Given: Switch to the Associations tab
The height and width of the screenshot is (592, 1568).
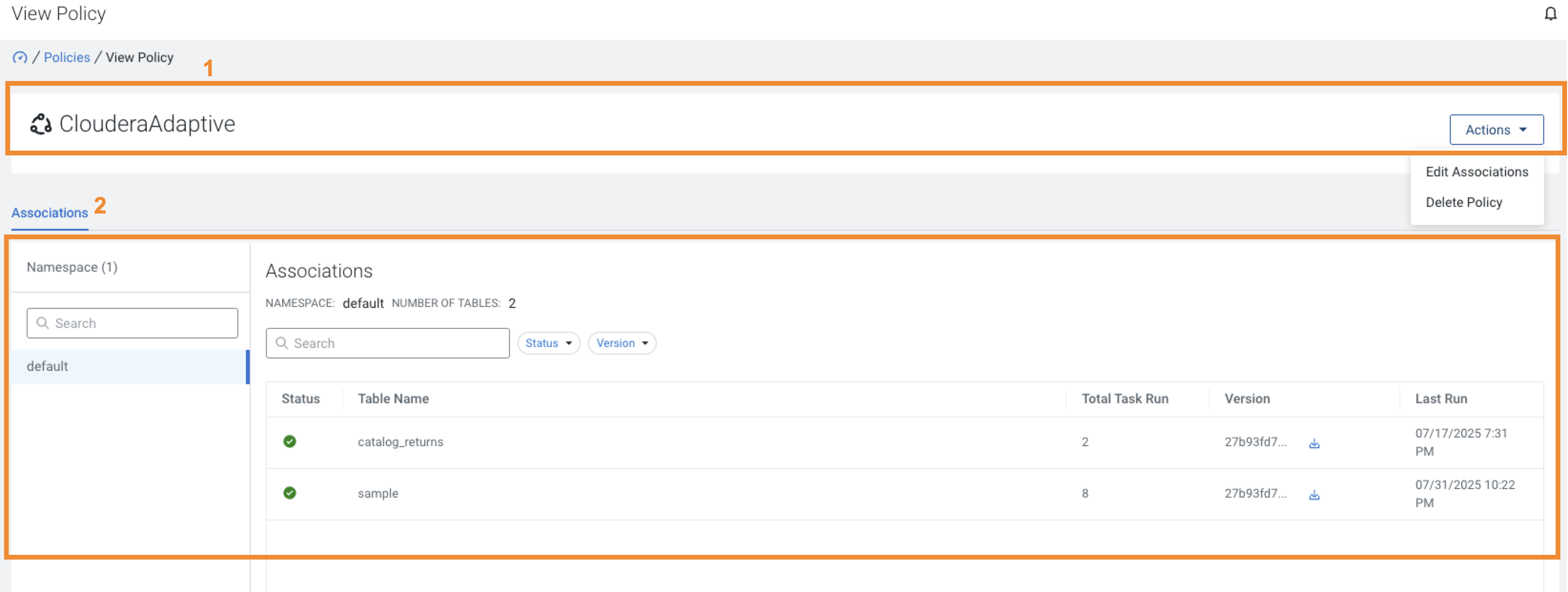Looking at the screenshot, I should coord(49,212).
